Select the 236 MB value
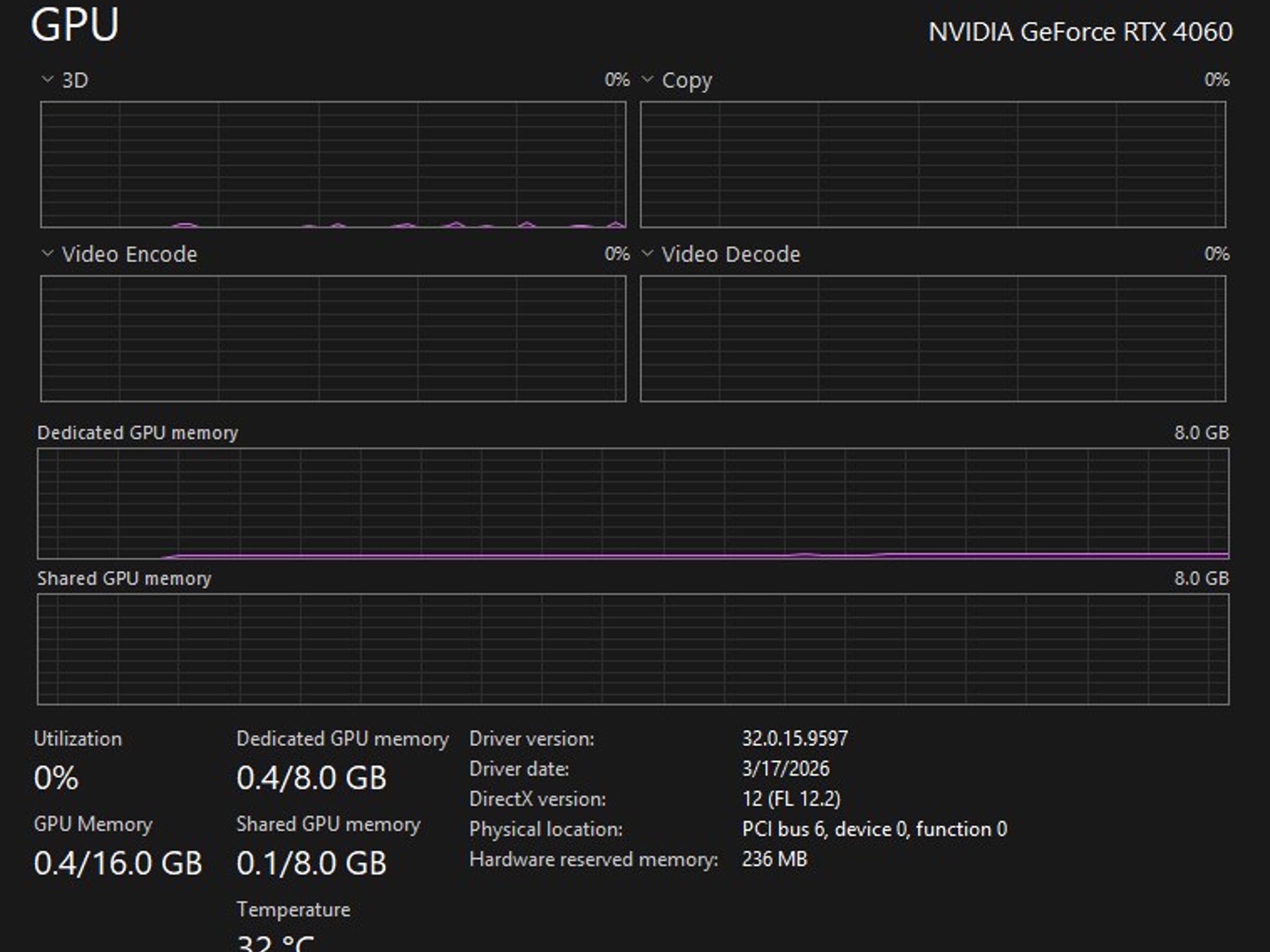1270x952 pixels. click(x=775, y=859)
